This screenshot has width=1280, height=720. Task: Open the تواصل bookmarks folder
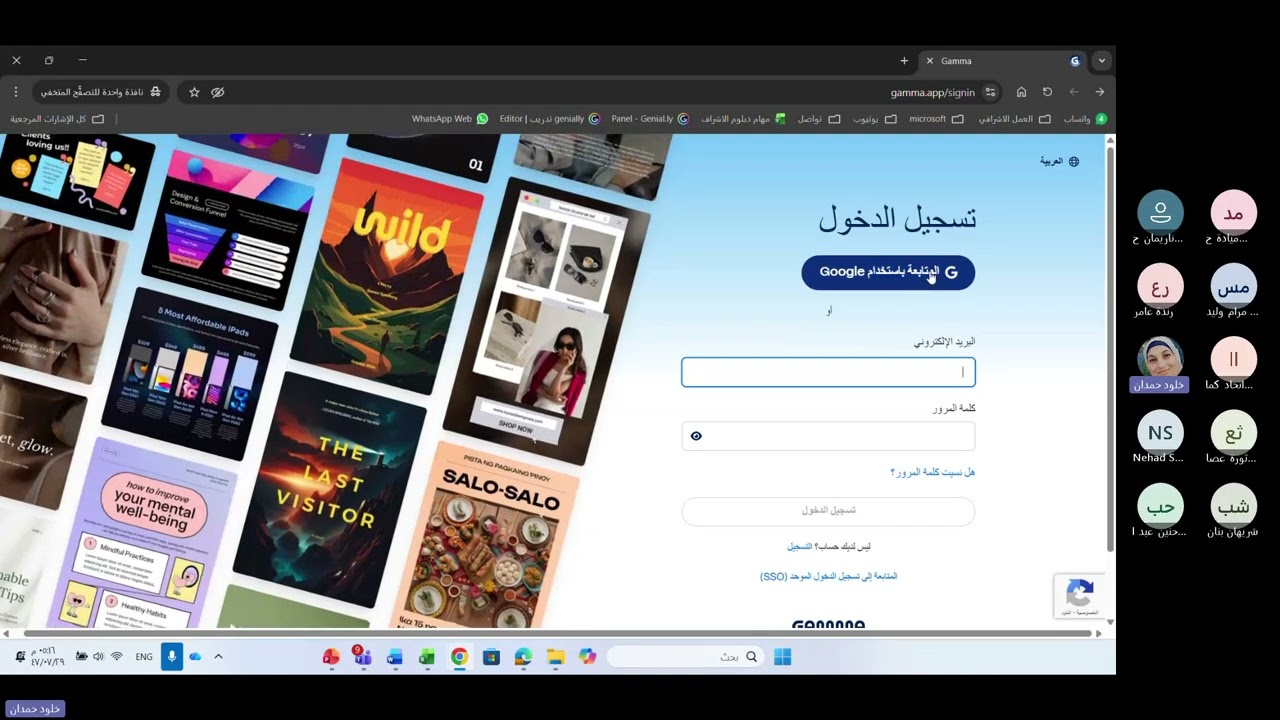pos(818,119)
